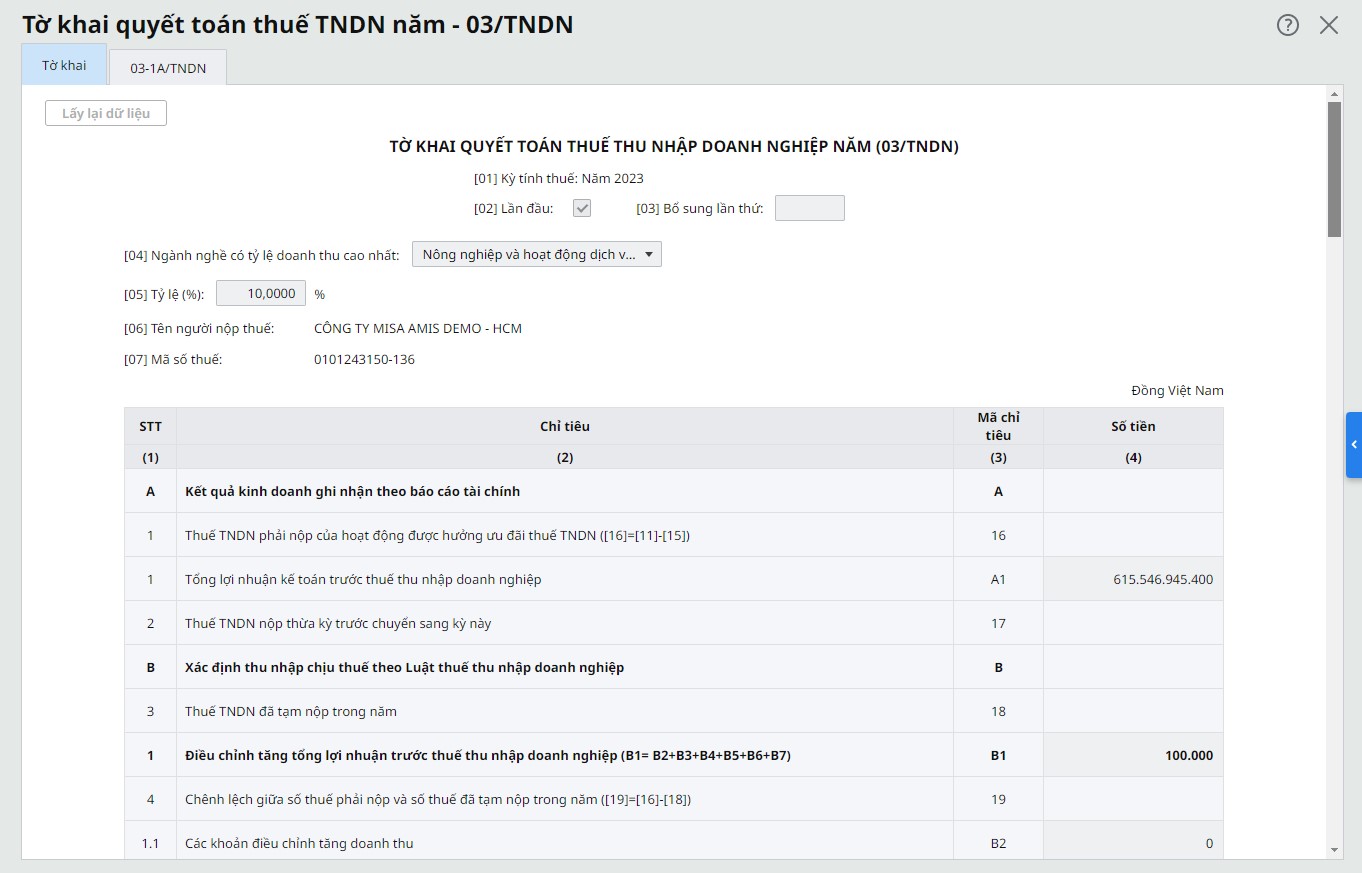Select row Tổng lợi nhuận kế toán trước thuế
This screenshot has width=1362, height=873.
pyautogui.click(x=674, y=579)
